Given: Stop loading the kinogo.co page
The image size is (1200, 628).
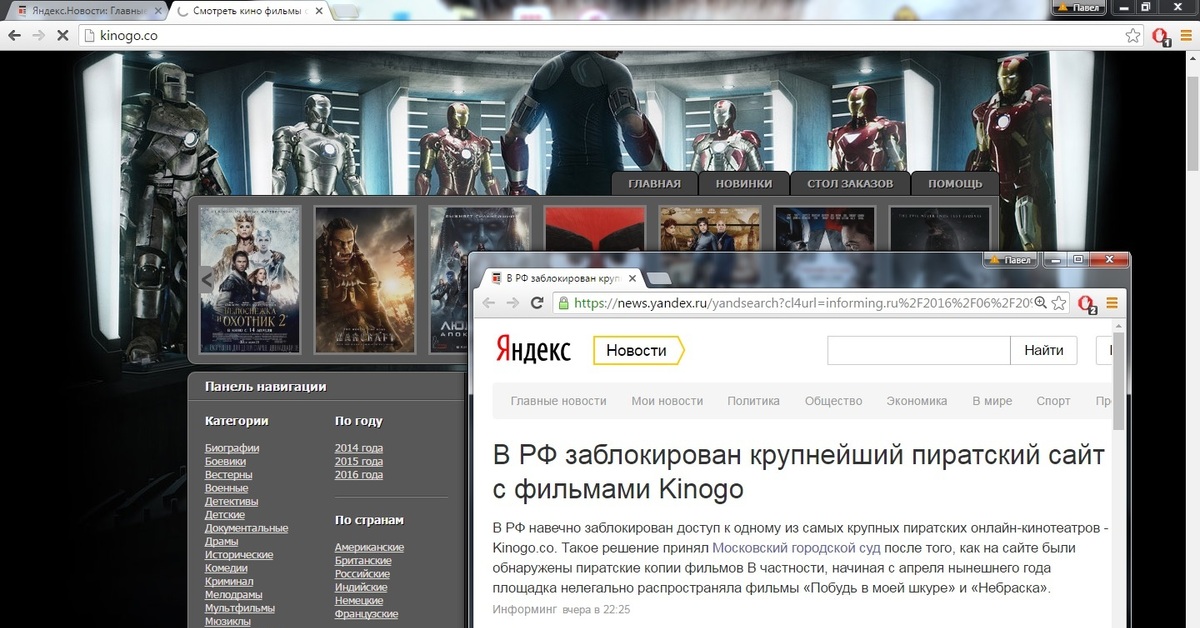Looking at the screenshot, I should pos(62,35).
